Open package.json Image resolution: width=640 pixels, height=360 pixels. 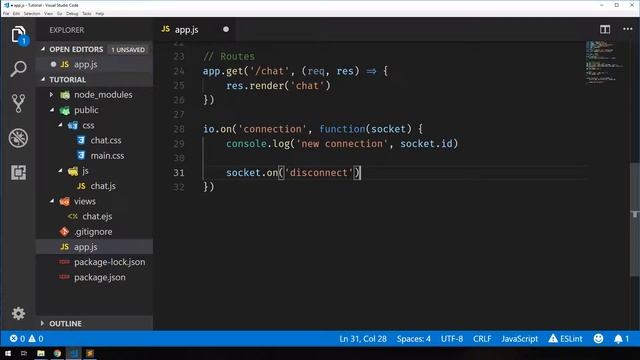(100, 277)
